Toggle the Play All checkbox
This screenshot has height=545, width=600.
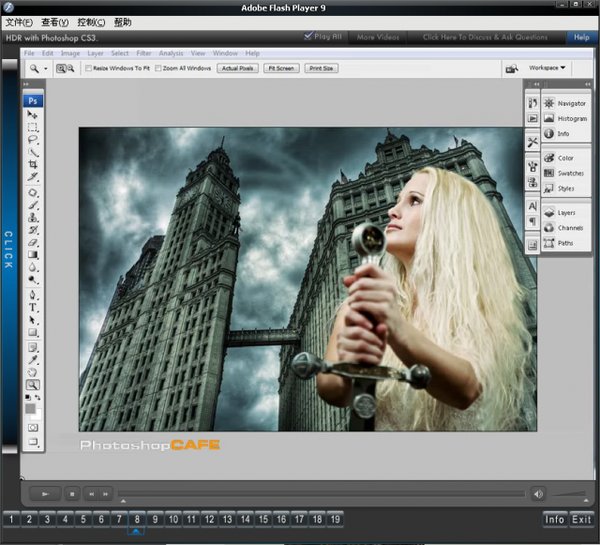[x=308, y=36]
